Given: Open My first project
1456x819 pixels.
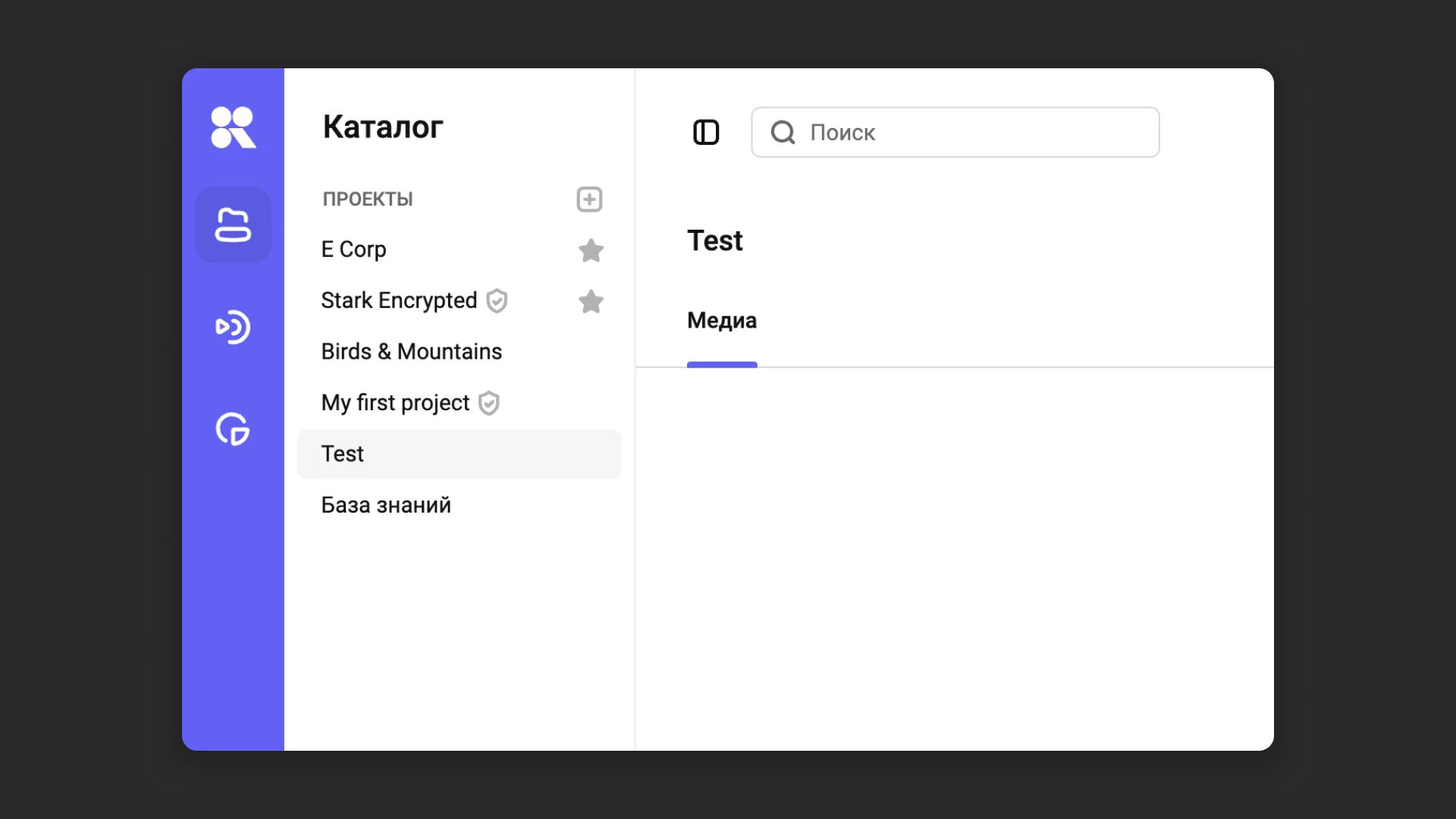Looking at the screenshot, I should coord(394,403).
